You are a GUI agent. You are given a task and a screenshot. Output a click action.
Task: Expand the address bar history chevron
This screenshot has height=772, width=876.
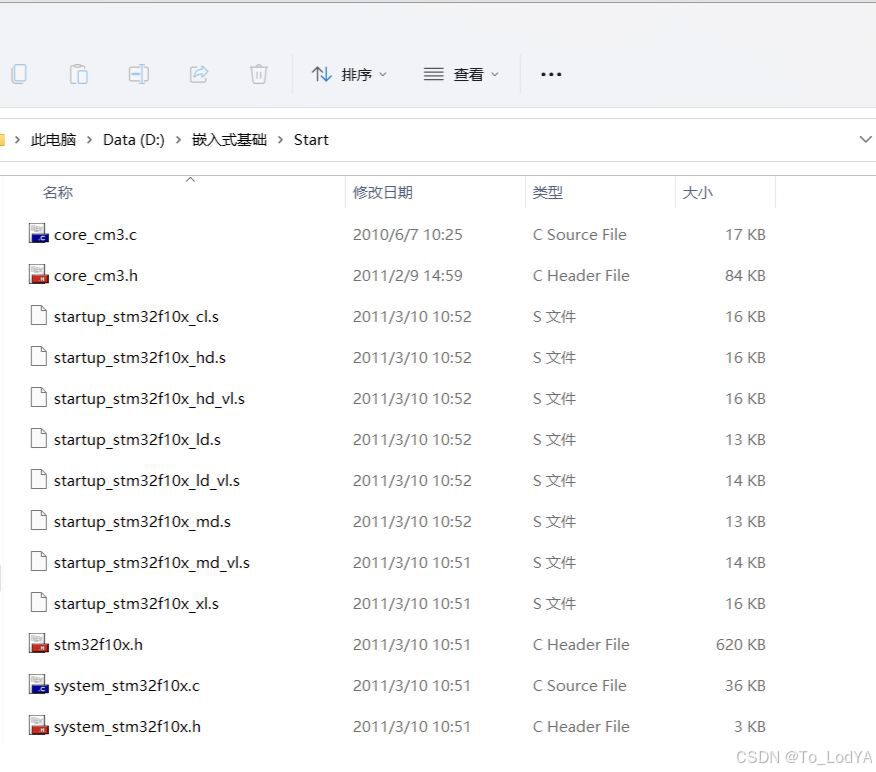pos(865,139)
